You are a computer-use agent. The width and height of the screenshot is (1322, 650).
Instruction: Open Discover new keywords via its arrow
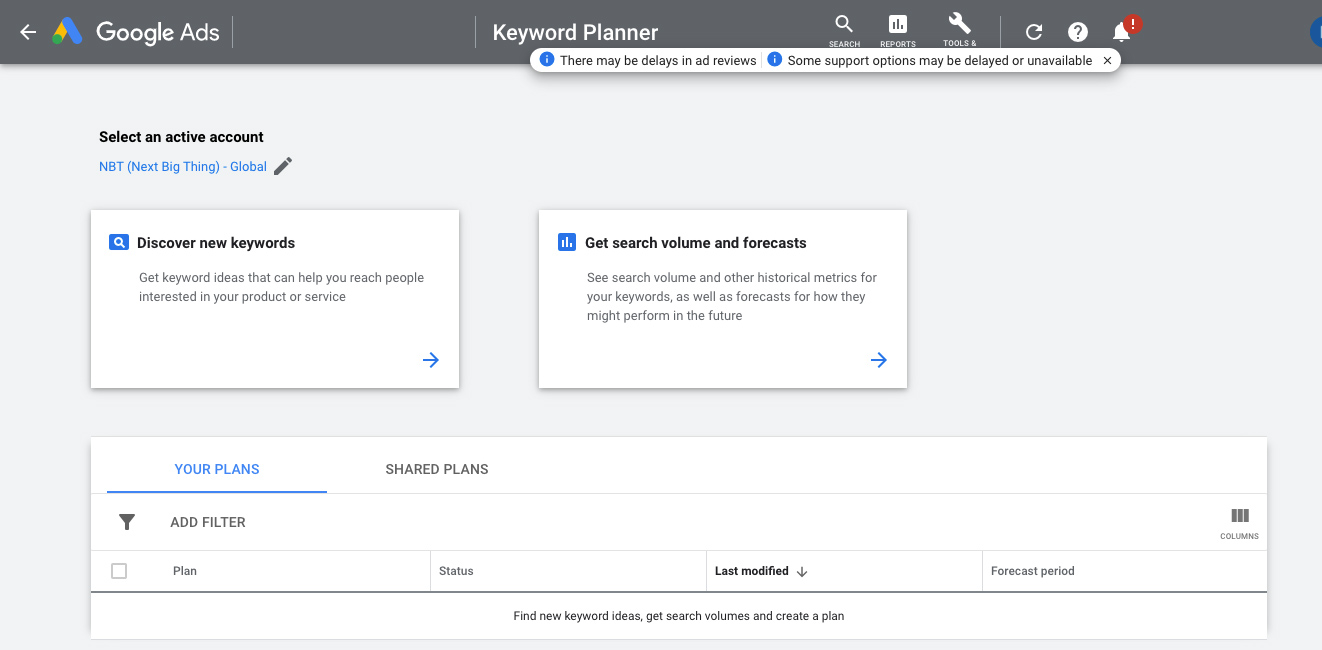tap(431, 360)
